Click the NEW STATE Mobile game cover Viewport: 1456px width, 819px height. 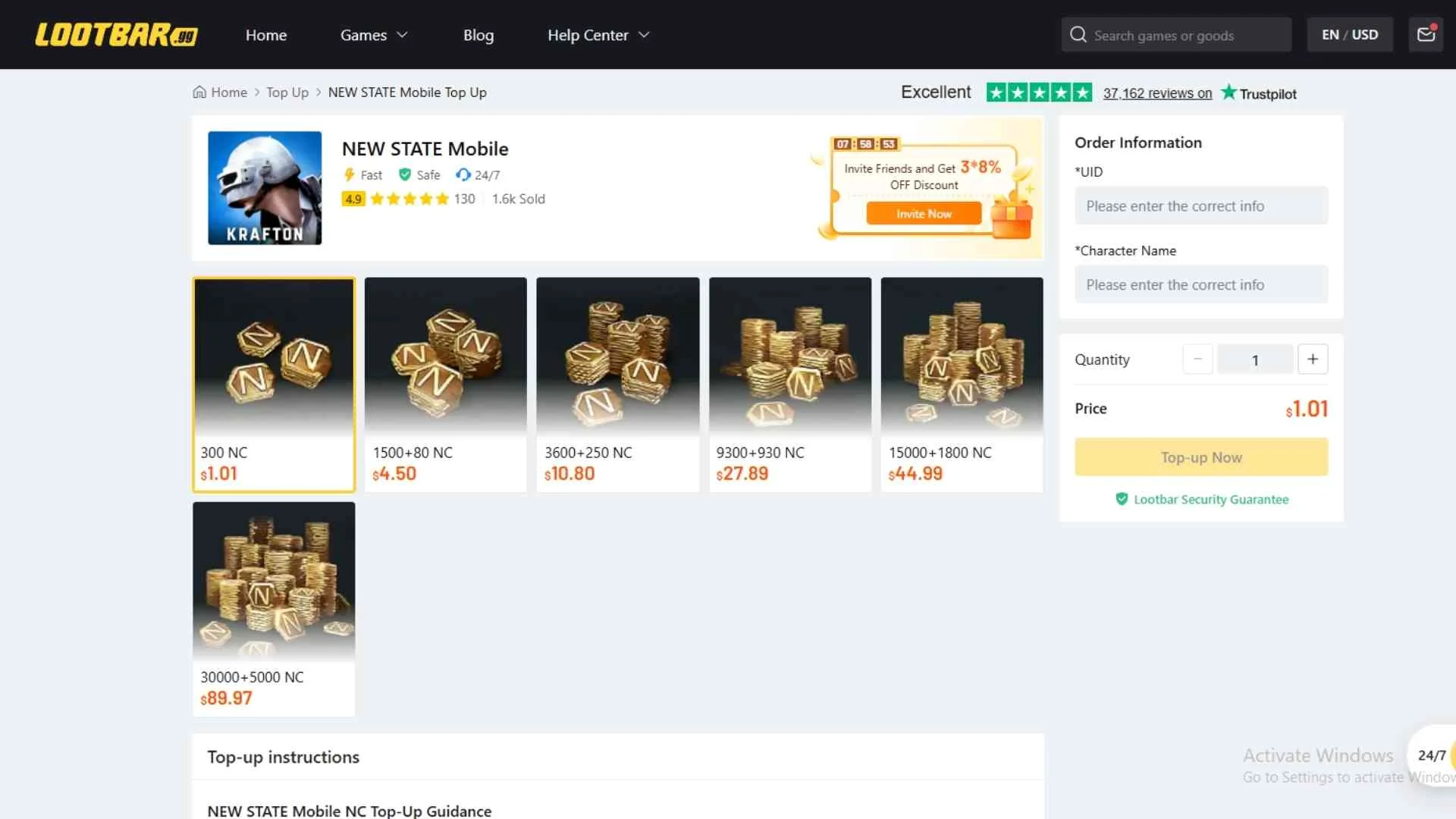point(265,188)
